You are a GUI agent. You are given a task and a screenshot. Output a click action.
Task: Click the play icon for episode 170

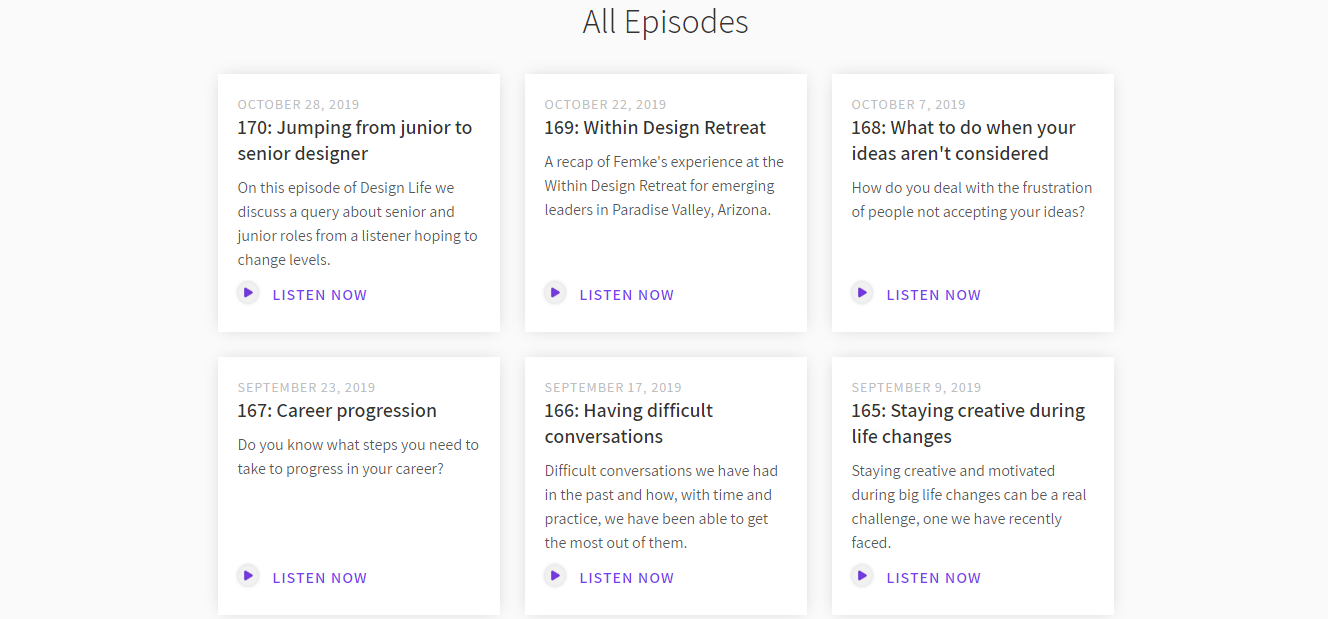[248, 293]
